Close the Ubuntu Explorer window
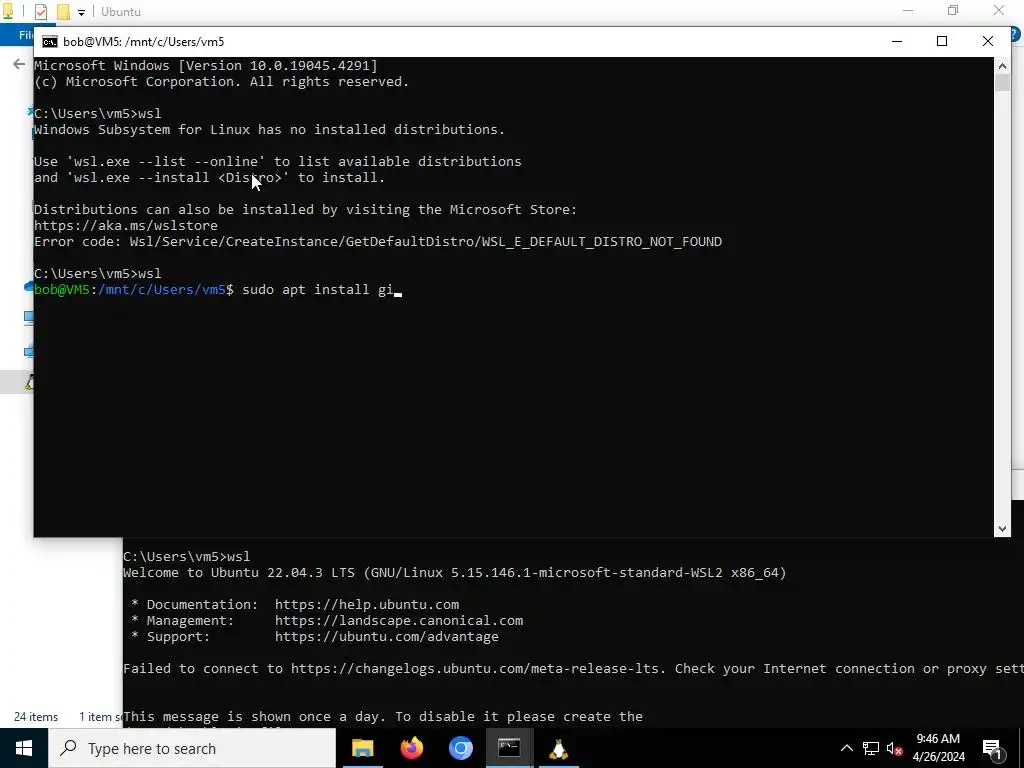1024x768 pixels. point(999,10)
